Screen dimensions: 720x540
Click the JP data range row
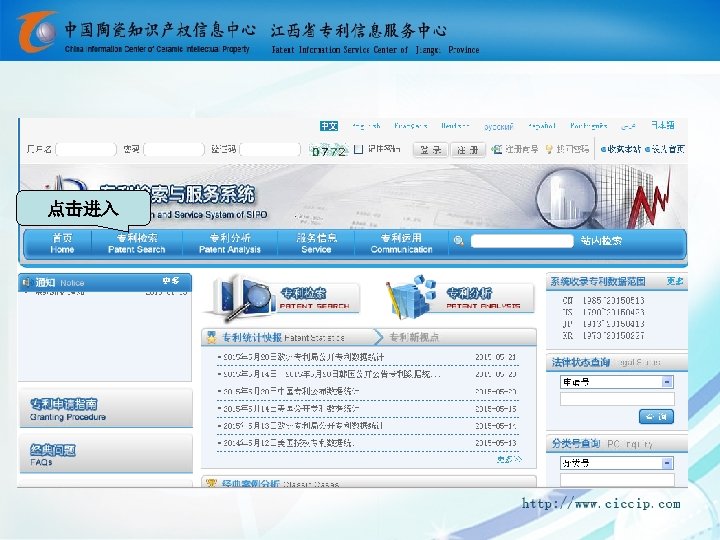click(603, 324)
